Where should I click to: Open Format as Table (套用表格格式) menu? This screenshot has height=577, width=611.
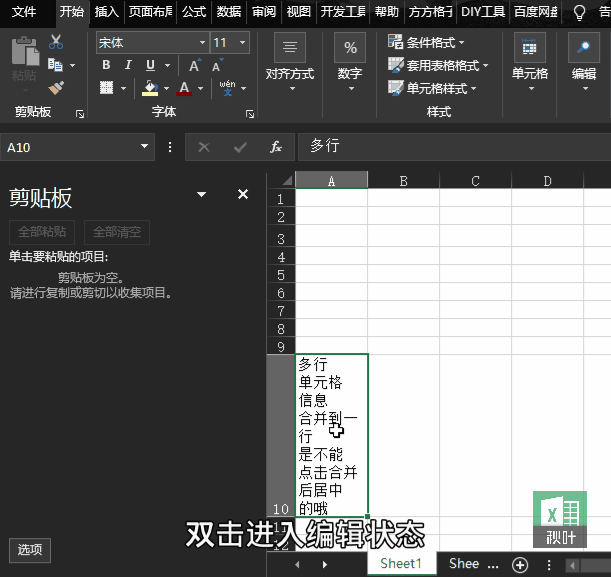[x=438, y=65]
